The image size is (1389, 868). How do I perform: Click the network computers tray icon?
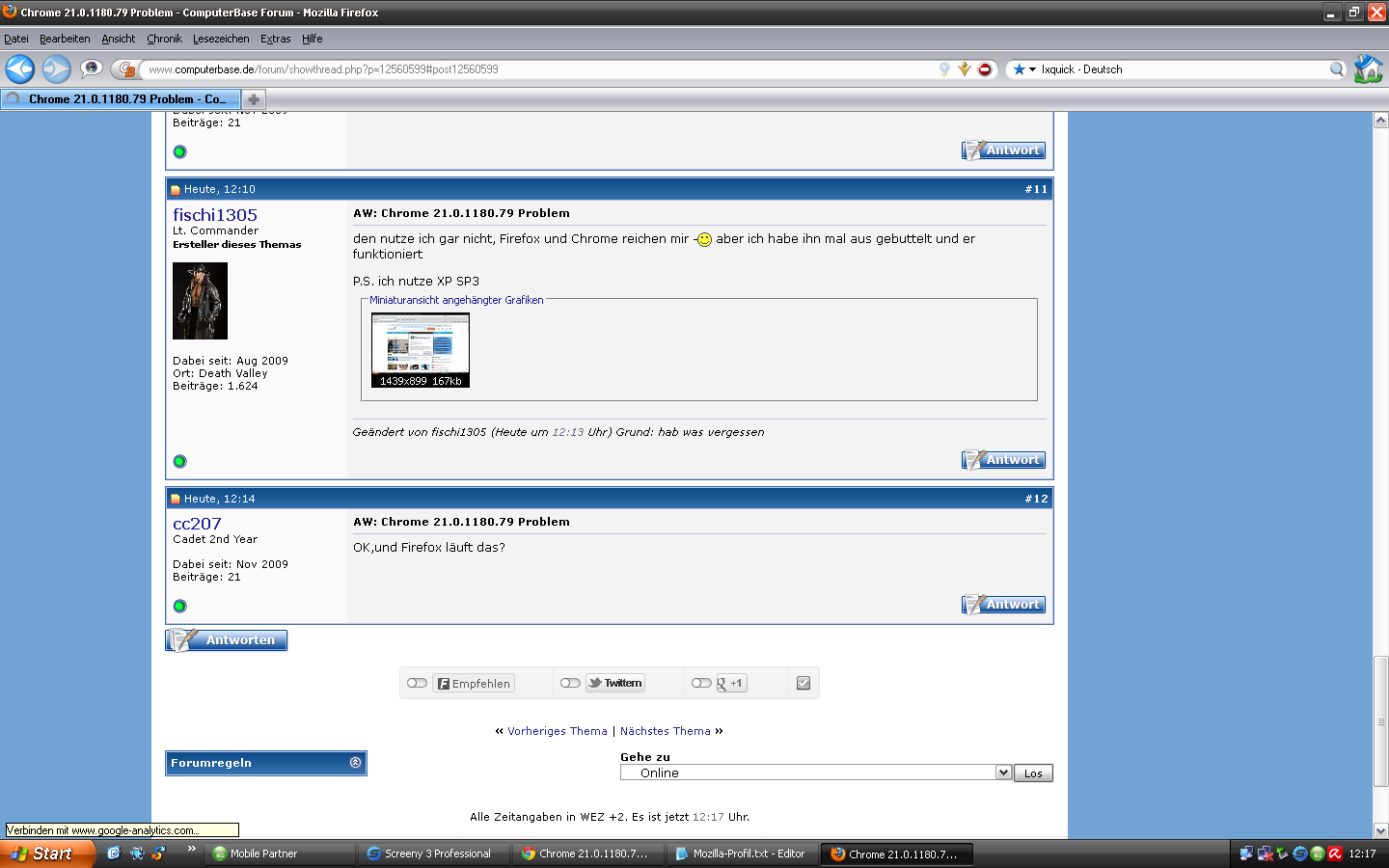(x=1246, y=854)
